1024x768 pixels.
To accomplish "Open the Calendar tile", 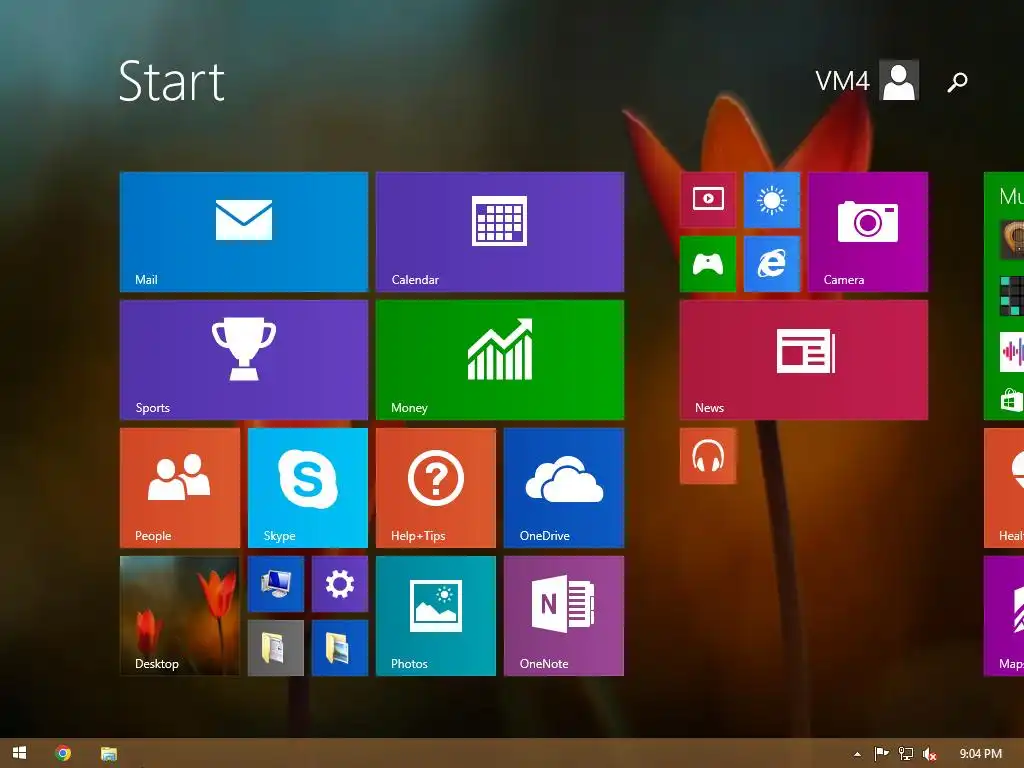I will 500,232.
